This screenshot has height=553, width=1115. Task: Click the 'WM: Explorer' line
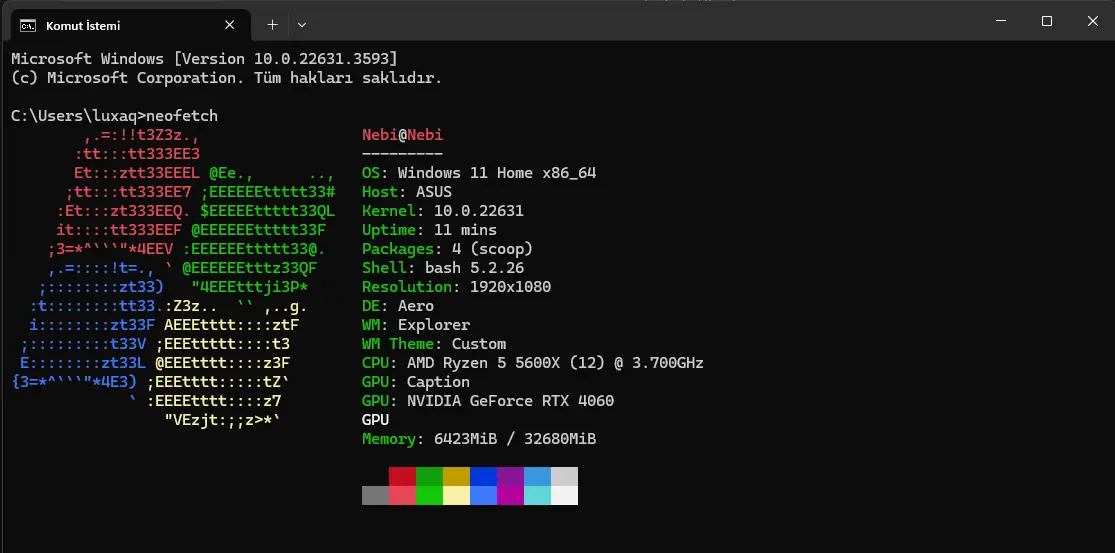[416, 326]
